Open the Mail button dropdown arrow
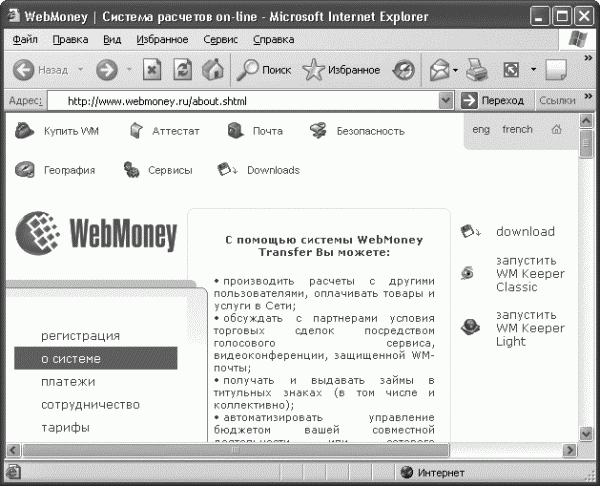Image resolution: width=600 pixels, height=486 pixels. click(x=455, y=70)
